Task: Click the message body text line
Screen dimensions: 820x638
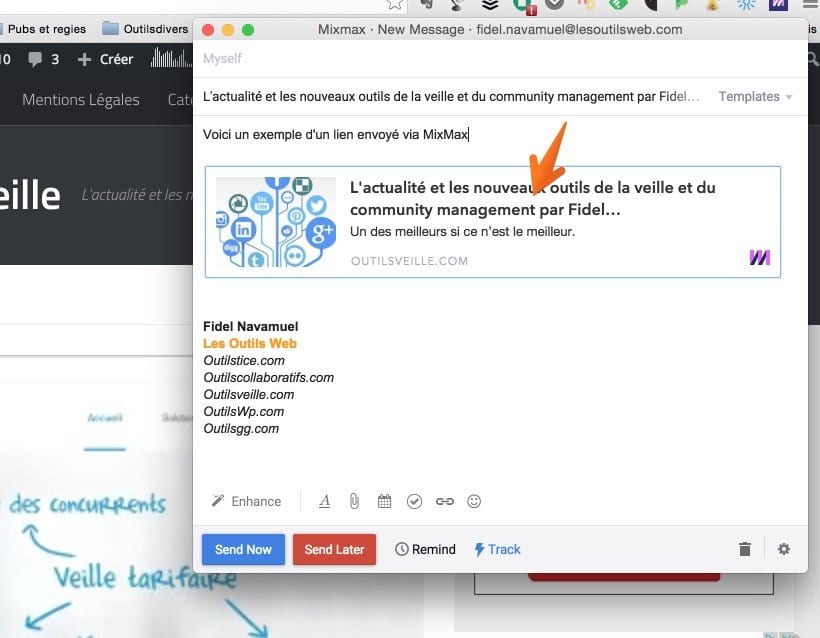Action: tap(336, 134)
